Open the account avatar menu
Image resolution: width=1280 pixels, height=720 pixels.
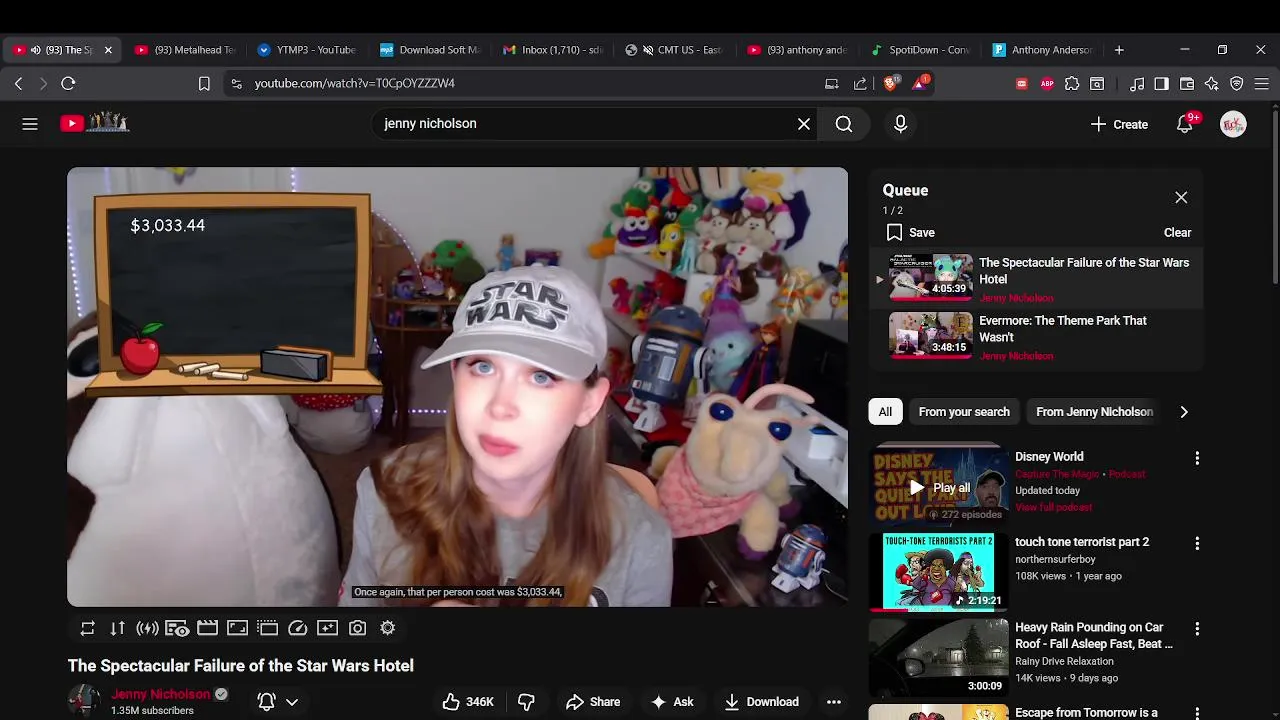tap(1233, 124)
